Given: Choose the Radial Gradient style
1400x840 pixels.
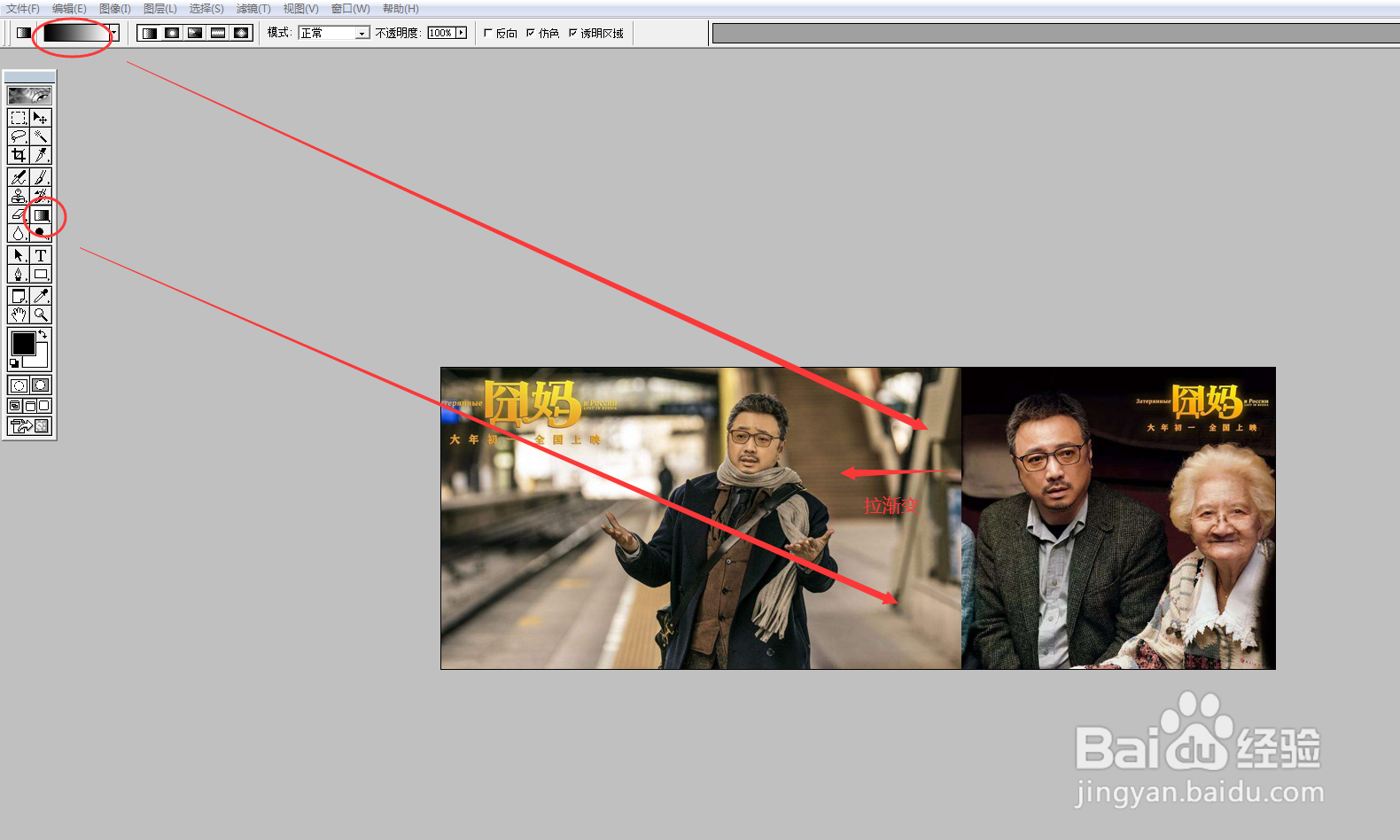Looking at the screenshot, I should click(x=172, y=33).
